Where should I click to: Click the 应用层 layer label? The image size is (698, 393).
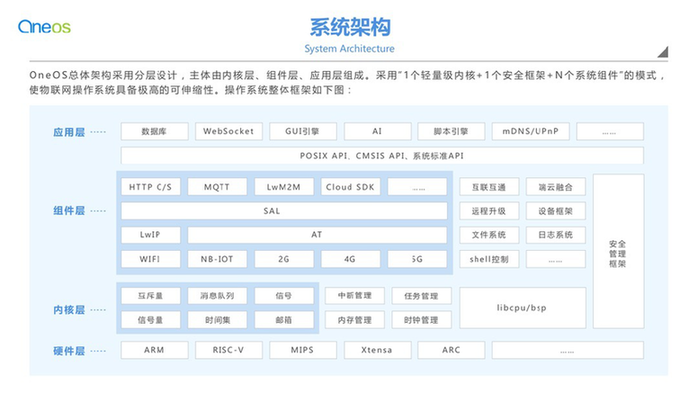coord(69,132)
